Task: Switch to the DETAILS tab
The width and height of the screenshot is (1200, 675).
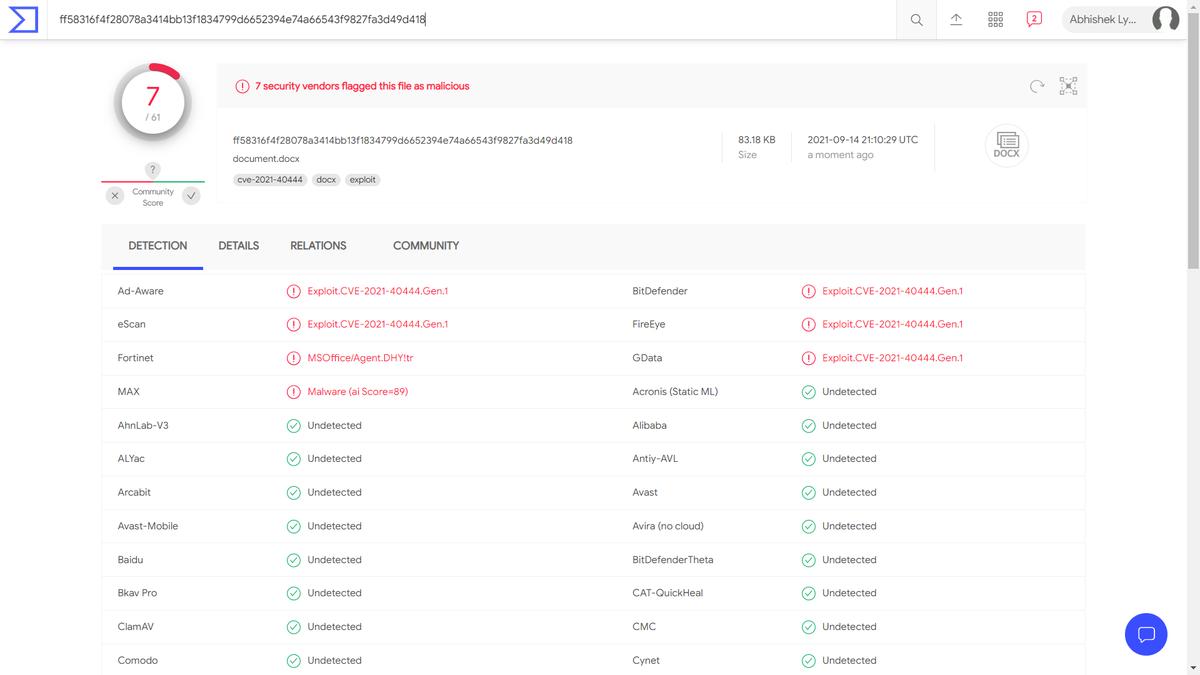Action: pyautogui.click(x=239, y=246)
